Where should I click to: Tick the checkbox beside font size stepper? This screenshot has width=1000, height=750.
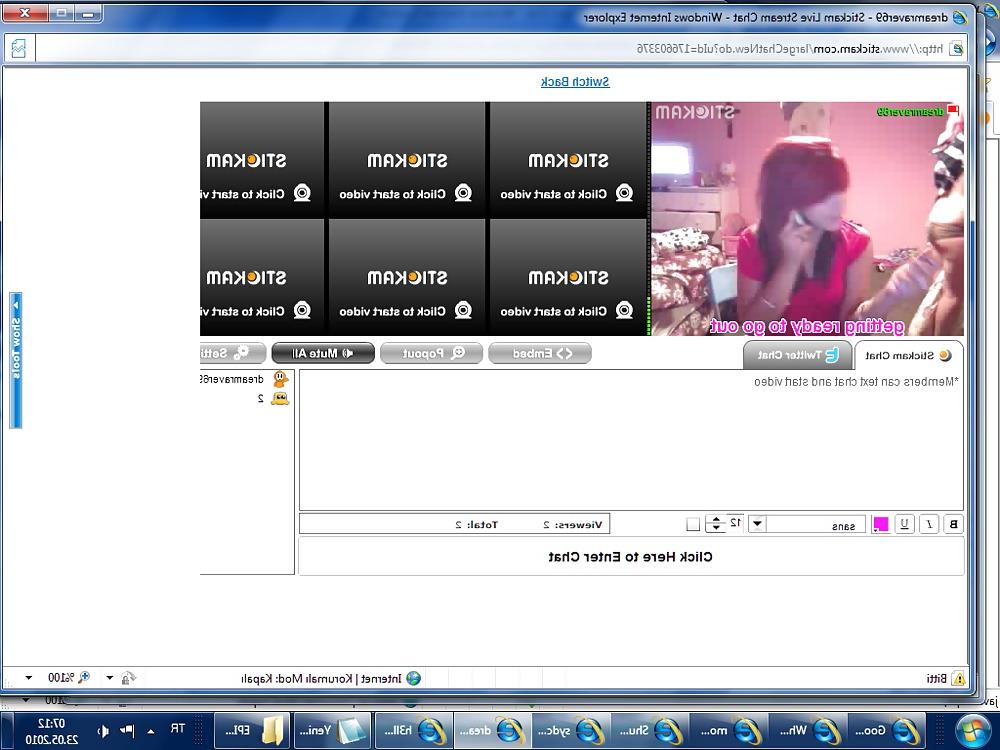(x=693, y=524)
